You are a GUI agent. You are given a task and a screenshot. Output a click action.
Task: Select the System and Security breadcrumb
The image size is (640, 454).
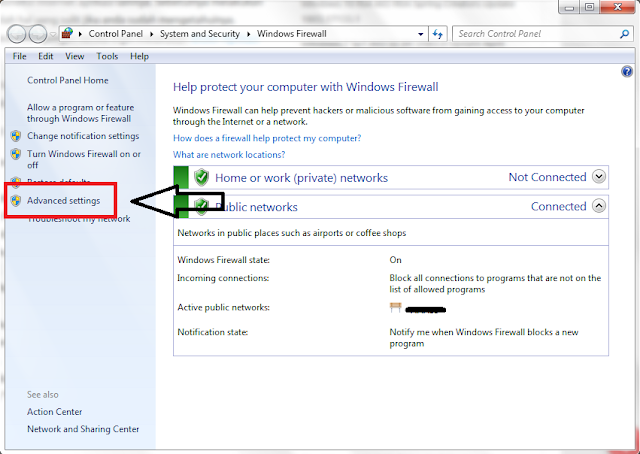[x=200, y=34]
